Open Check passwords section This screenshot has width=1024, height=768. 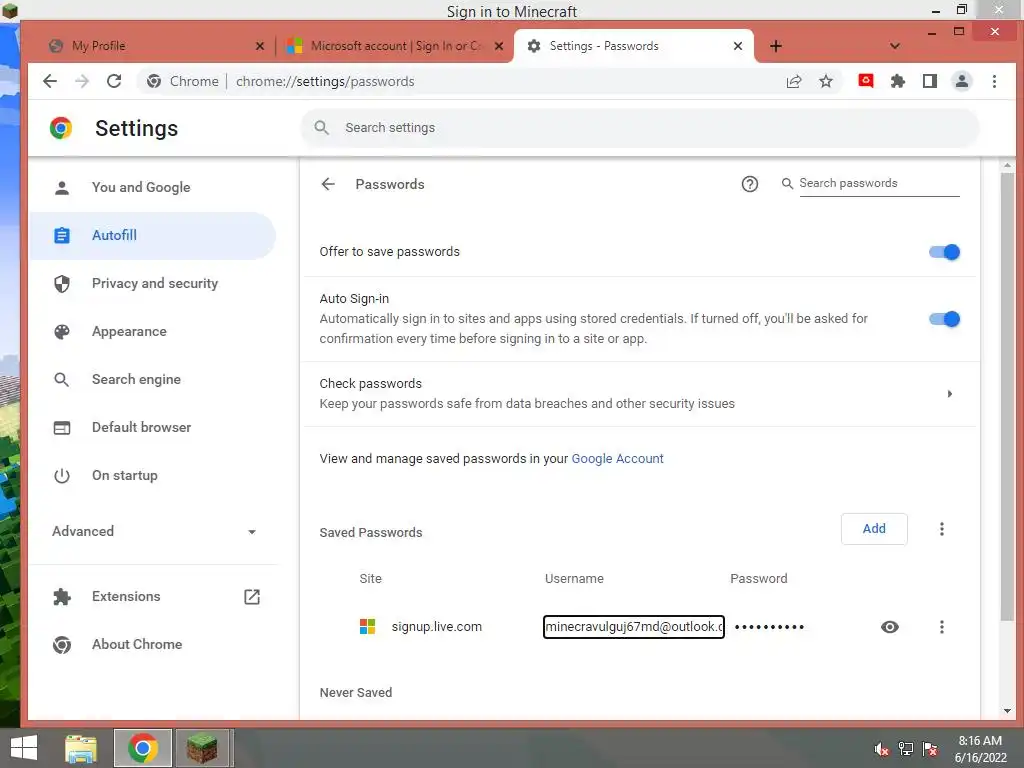[639, 394]
